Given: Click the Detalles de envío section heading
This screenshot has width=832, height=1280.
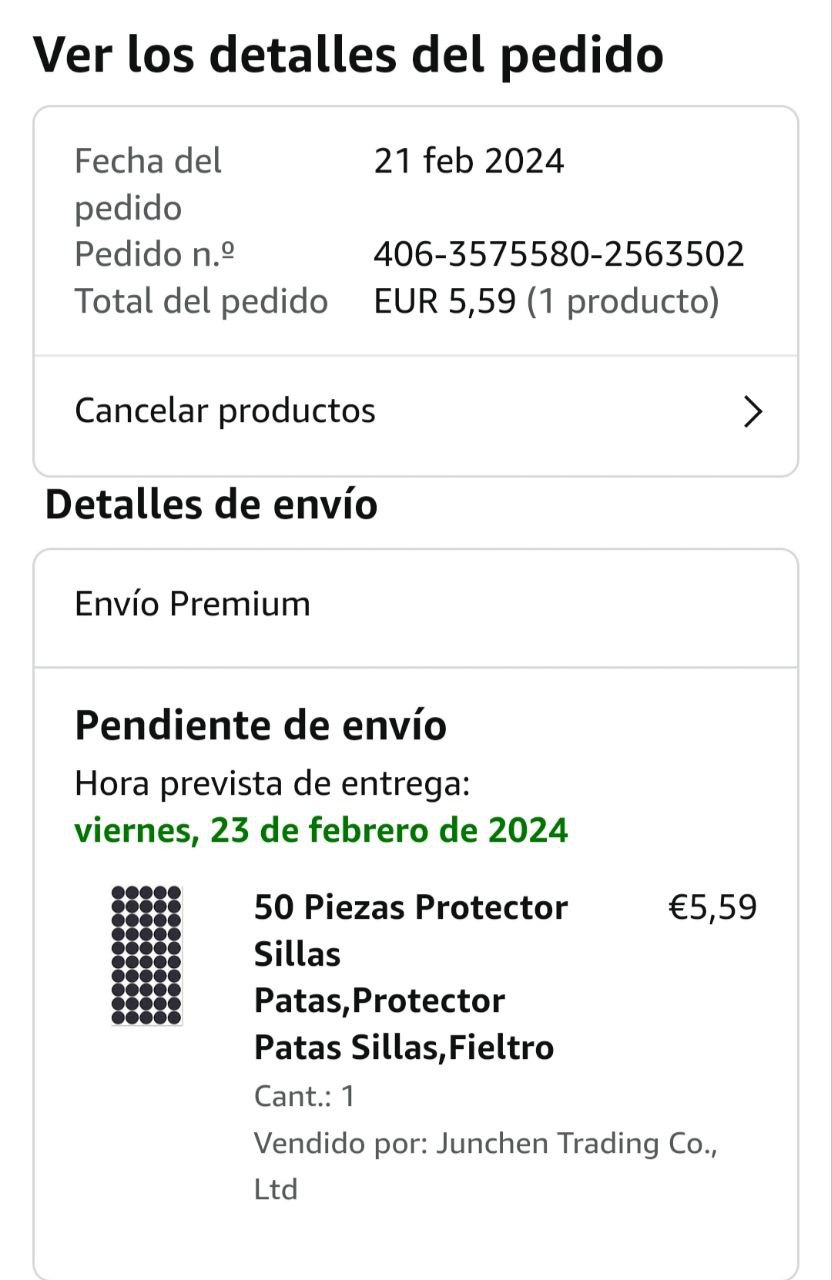Looking at the screenshot, I should pyautogui.click(x=211, y=505).
